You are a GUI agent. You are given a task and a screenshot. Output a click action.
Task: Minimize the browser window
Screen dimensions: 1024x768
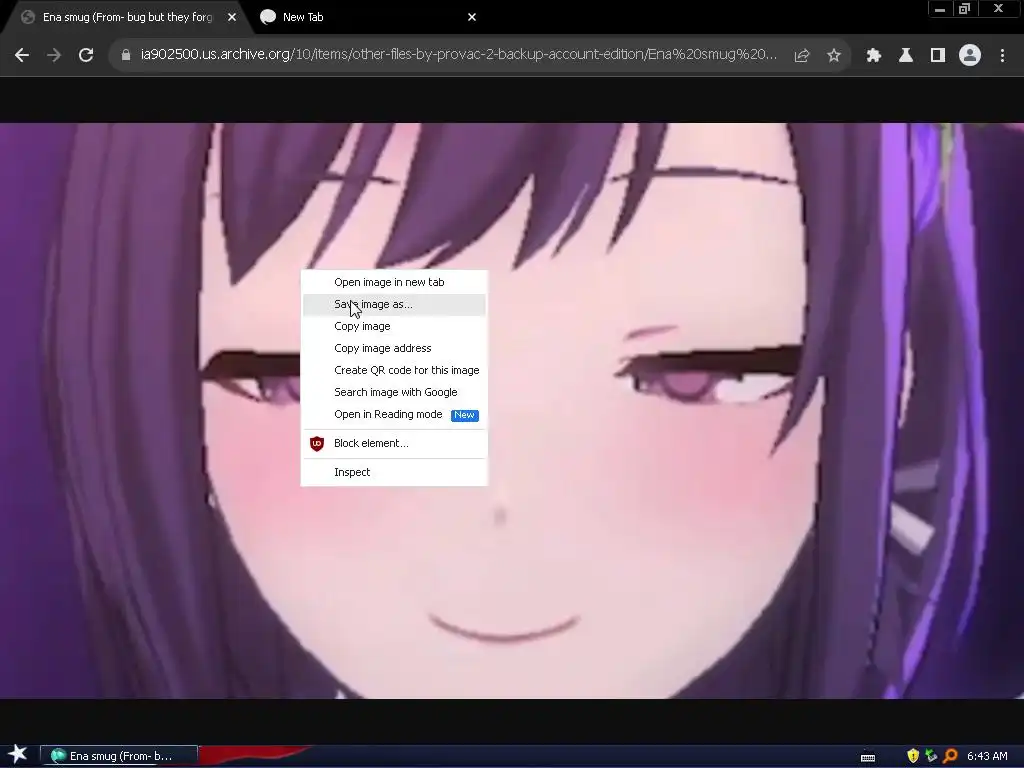(x=939, y=9)
